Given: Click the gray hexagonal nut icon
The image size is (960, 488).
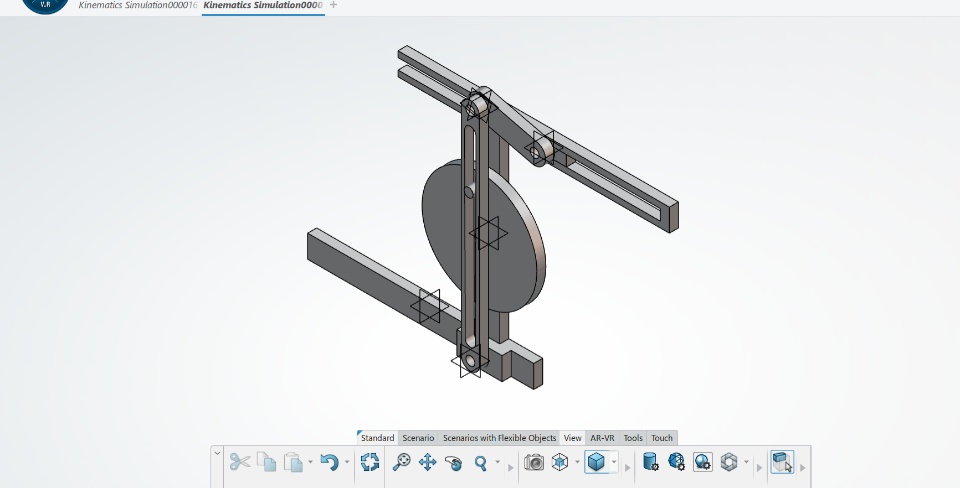Looking at the screenshot, I should point(729,462).
